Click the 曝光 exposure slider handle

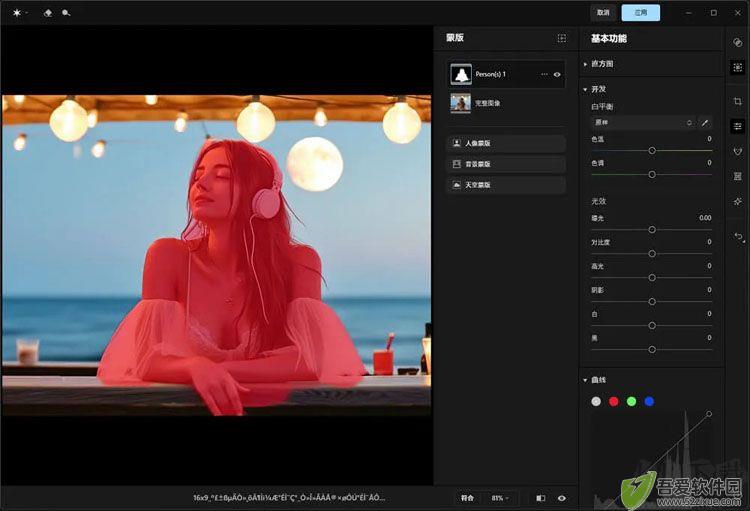652,230
